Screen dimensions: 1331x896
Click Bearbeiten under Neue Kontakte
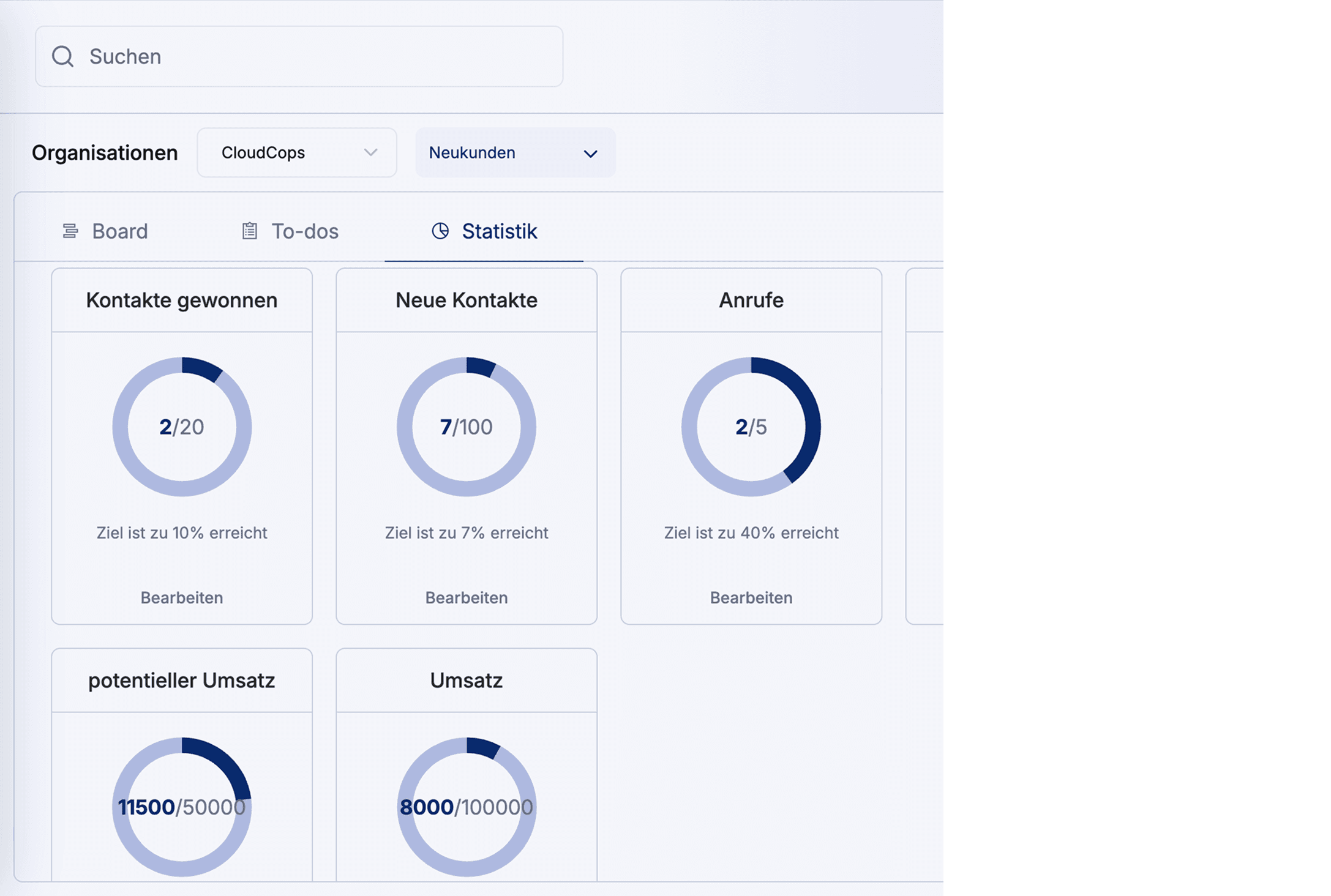click(x=467, y=597)
